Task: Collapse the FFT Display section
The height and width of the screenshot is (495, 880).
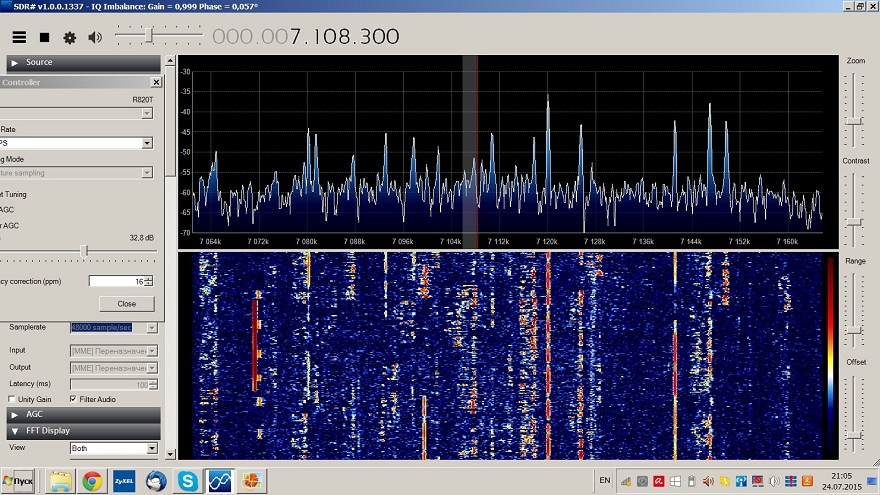Action: click(80, 431)
